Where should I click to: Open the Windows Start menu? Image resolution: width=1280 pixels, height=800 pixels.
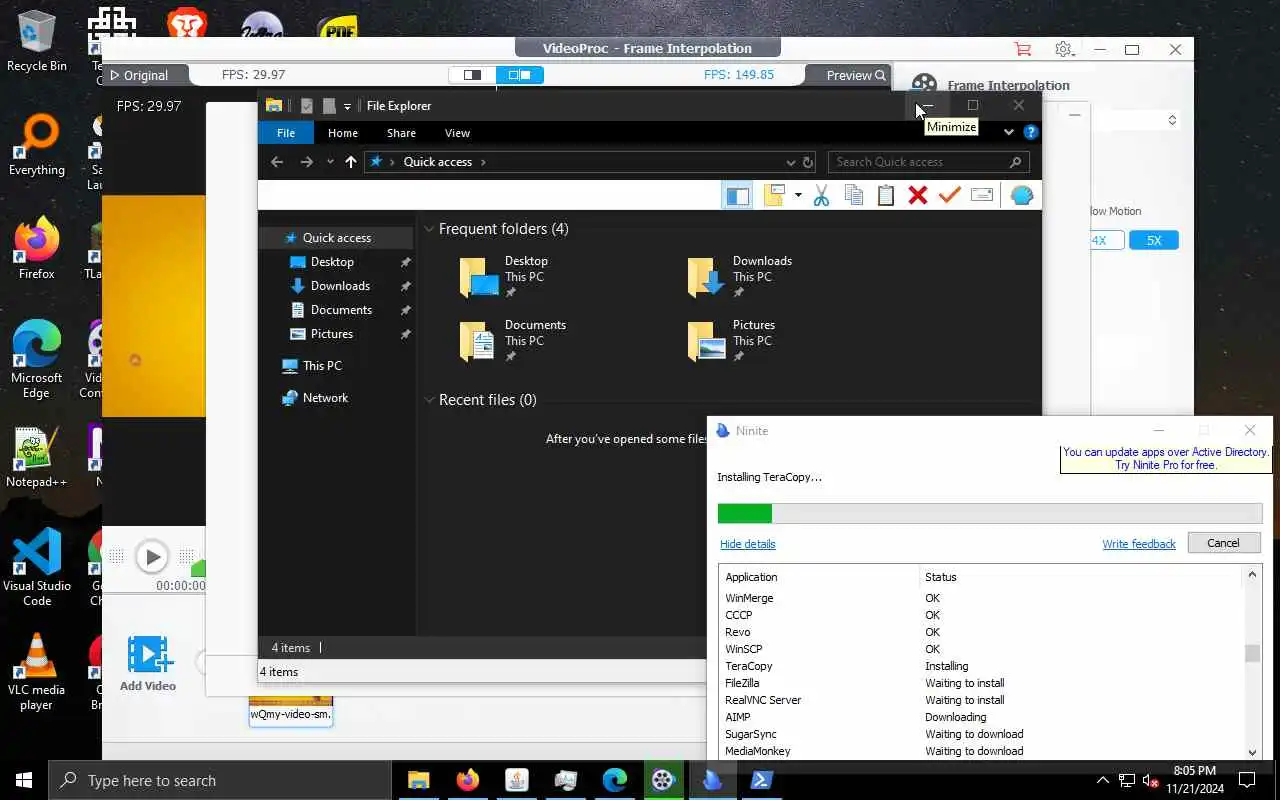pos(24,780)
